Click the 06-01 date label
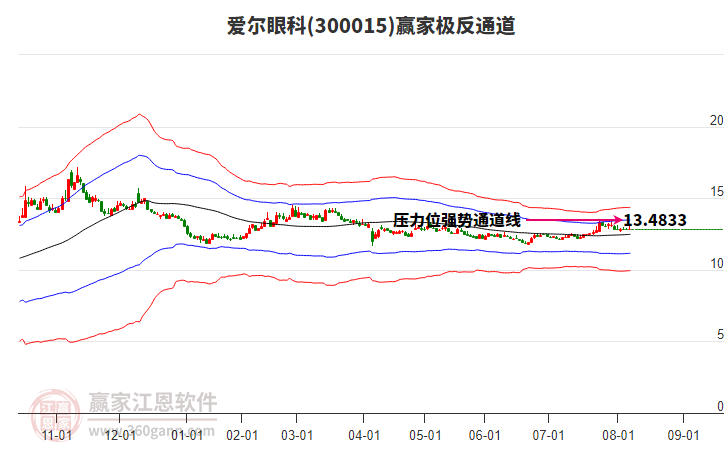726x450 pixels. (485, 436)
